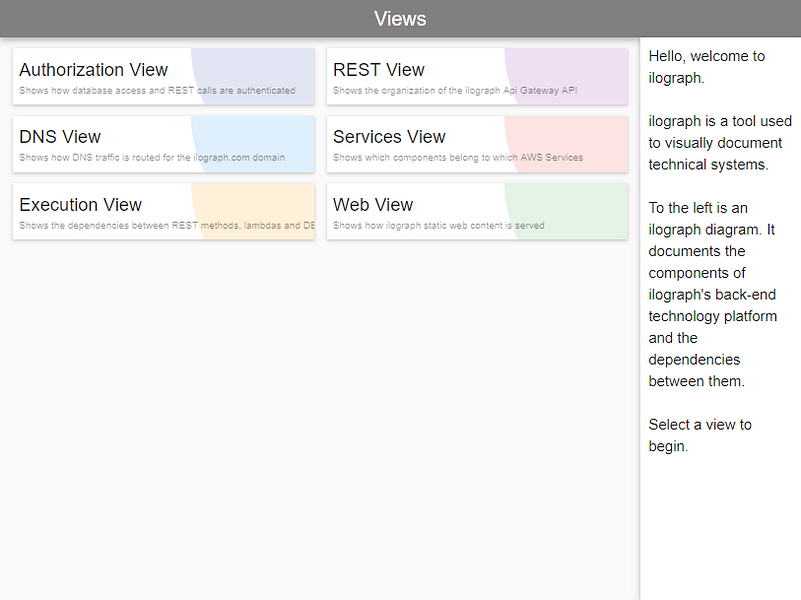Image resolution: width=801 pixels, height=600 pixels.
Task: Select the REST View title
Action: 379,70
